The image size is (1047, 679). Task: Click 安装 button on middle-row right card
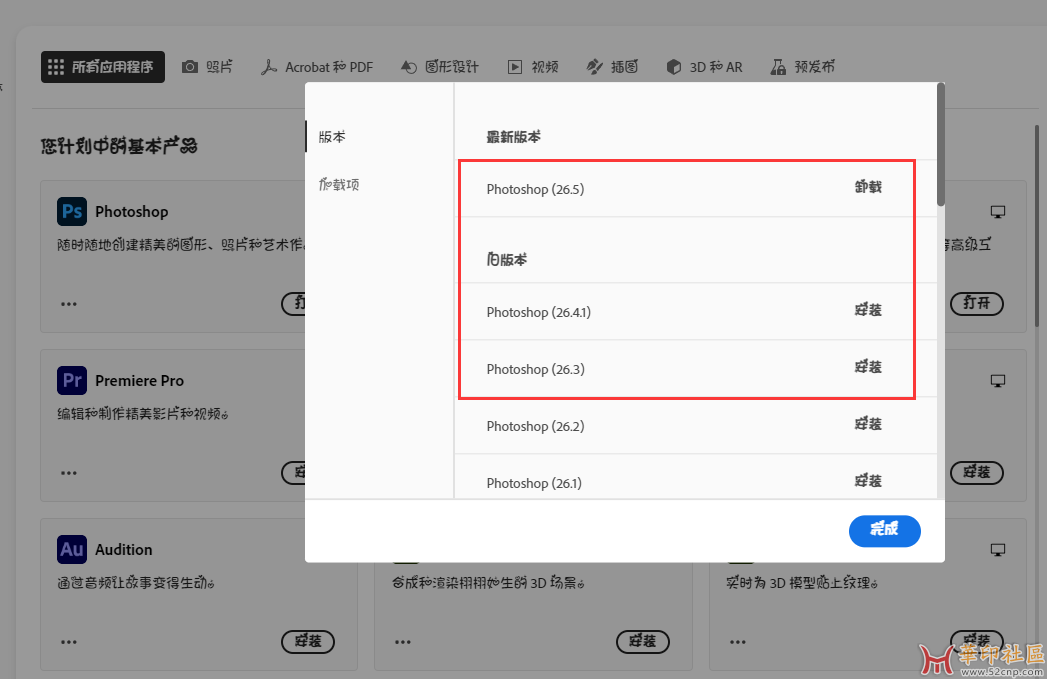977,473
